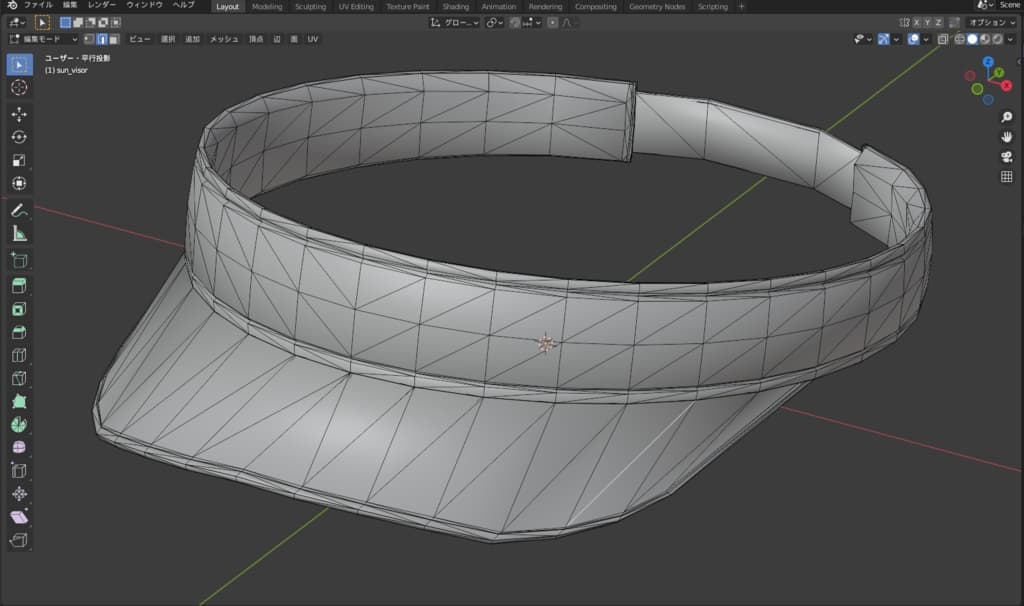Click the Bevel tool icon

coord(19,332)
